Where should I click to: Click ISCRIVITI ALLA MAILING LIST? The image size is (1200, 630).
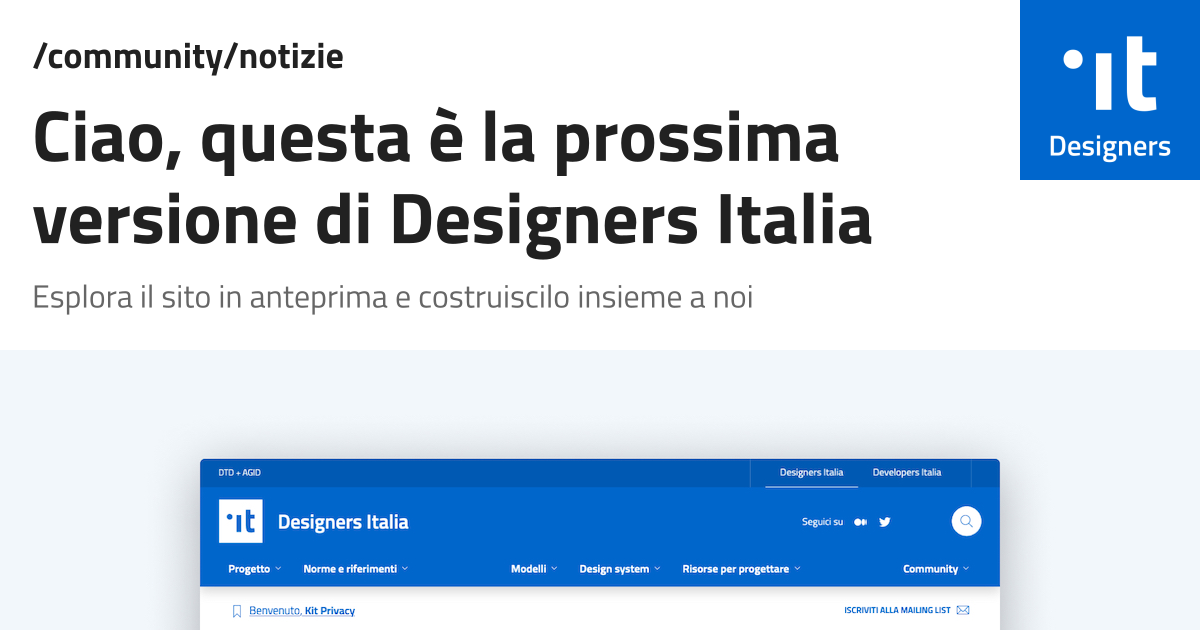pyautogui.click(x=895, y=609)
